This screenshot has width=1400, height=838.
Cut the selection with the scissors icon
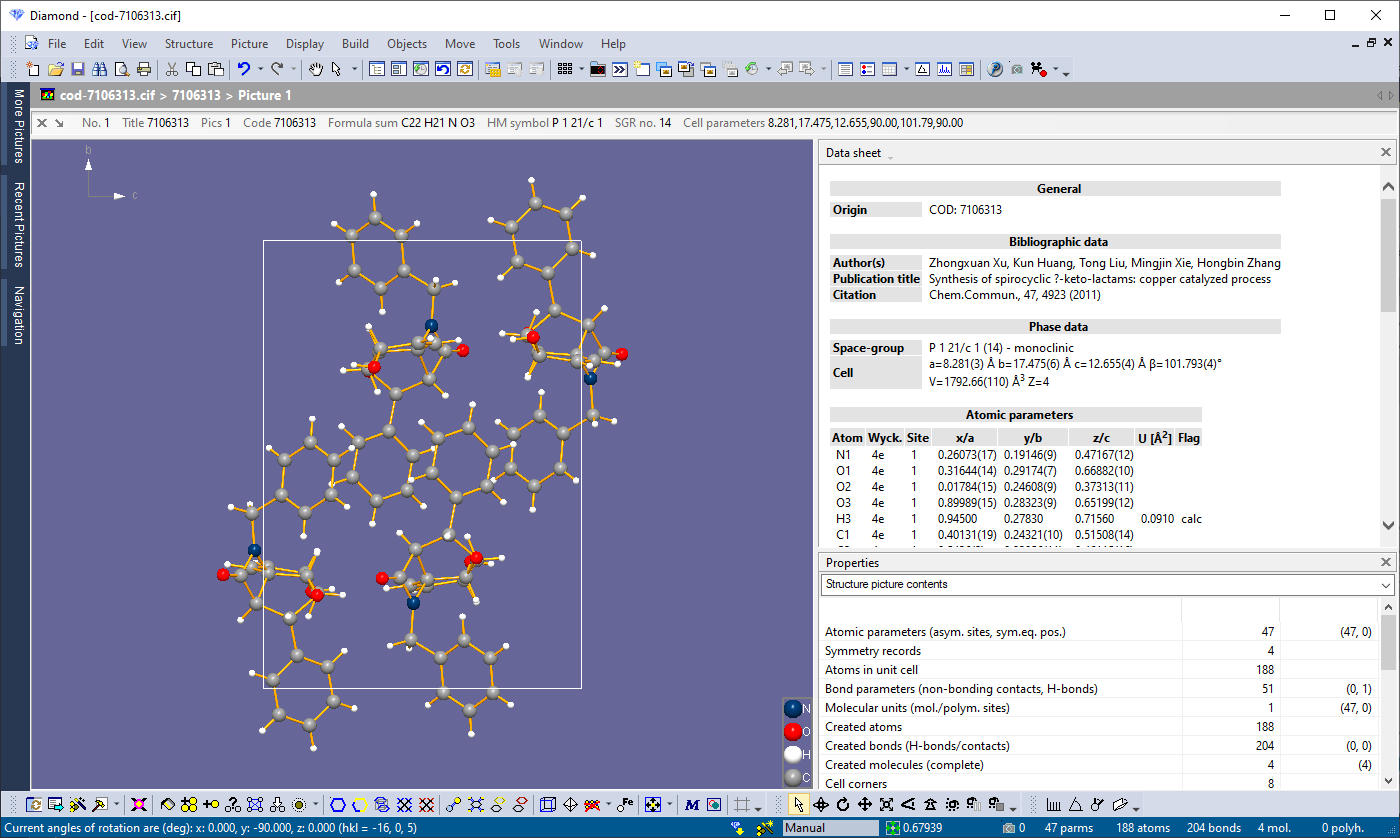coord(172,69)
